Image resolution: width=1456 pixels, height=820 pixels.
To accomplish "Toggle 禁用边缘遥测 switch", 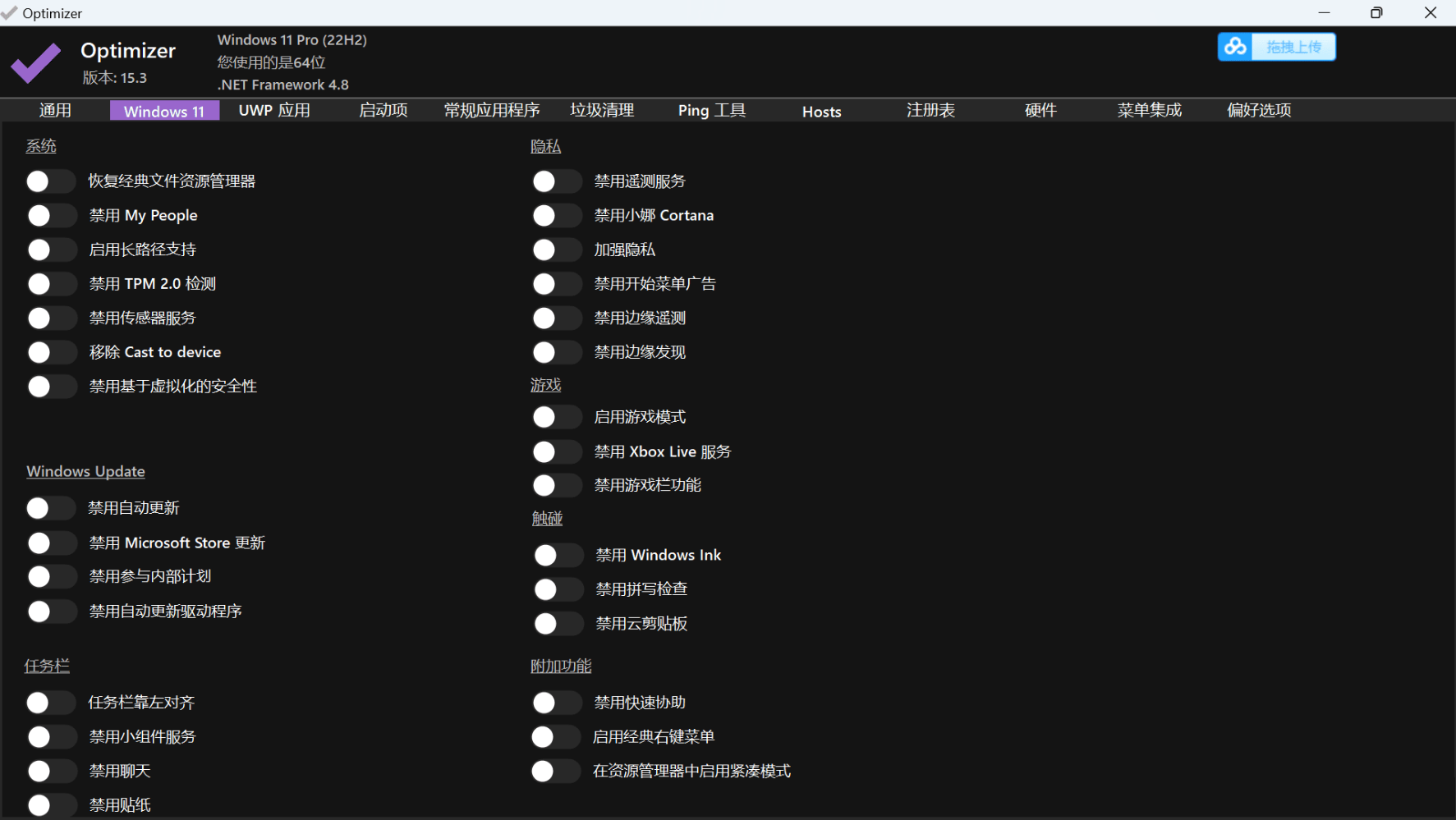I will click(x=556, y=318).
